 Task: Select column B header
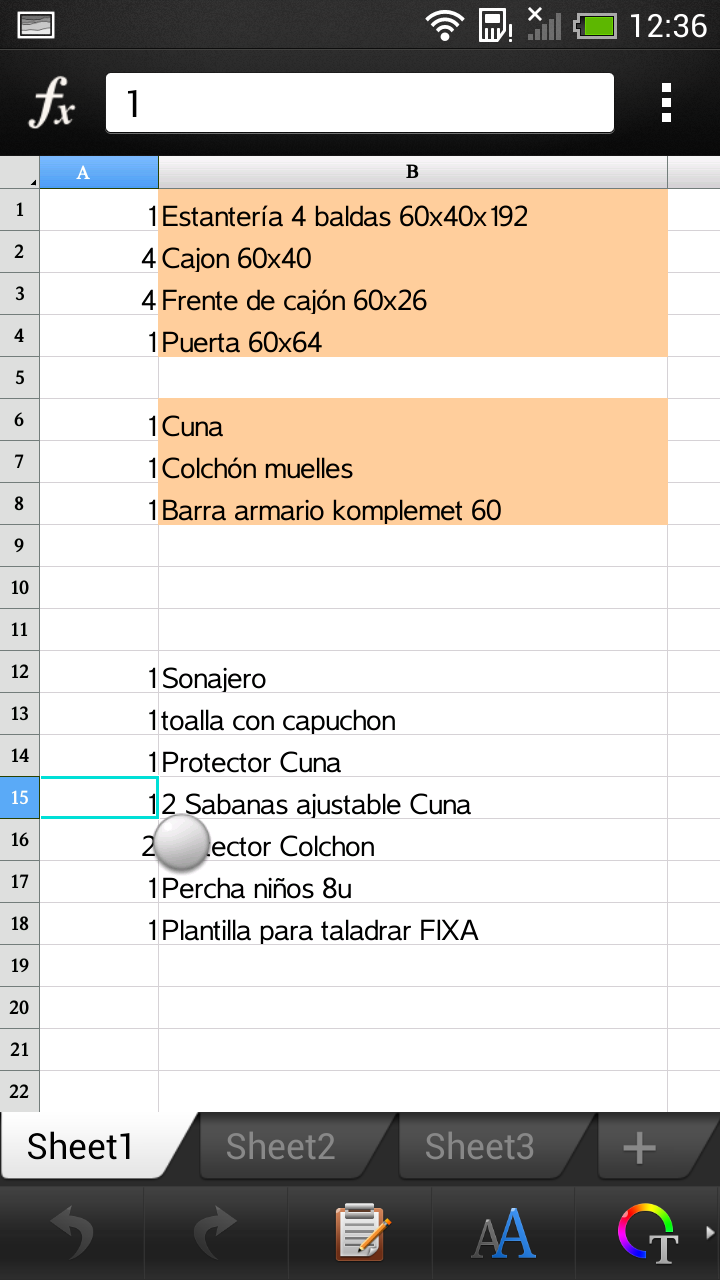(412, 172)
